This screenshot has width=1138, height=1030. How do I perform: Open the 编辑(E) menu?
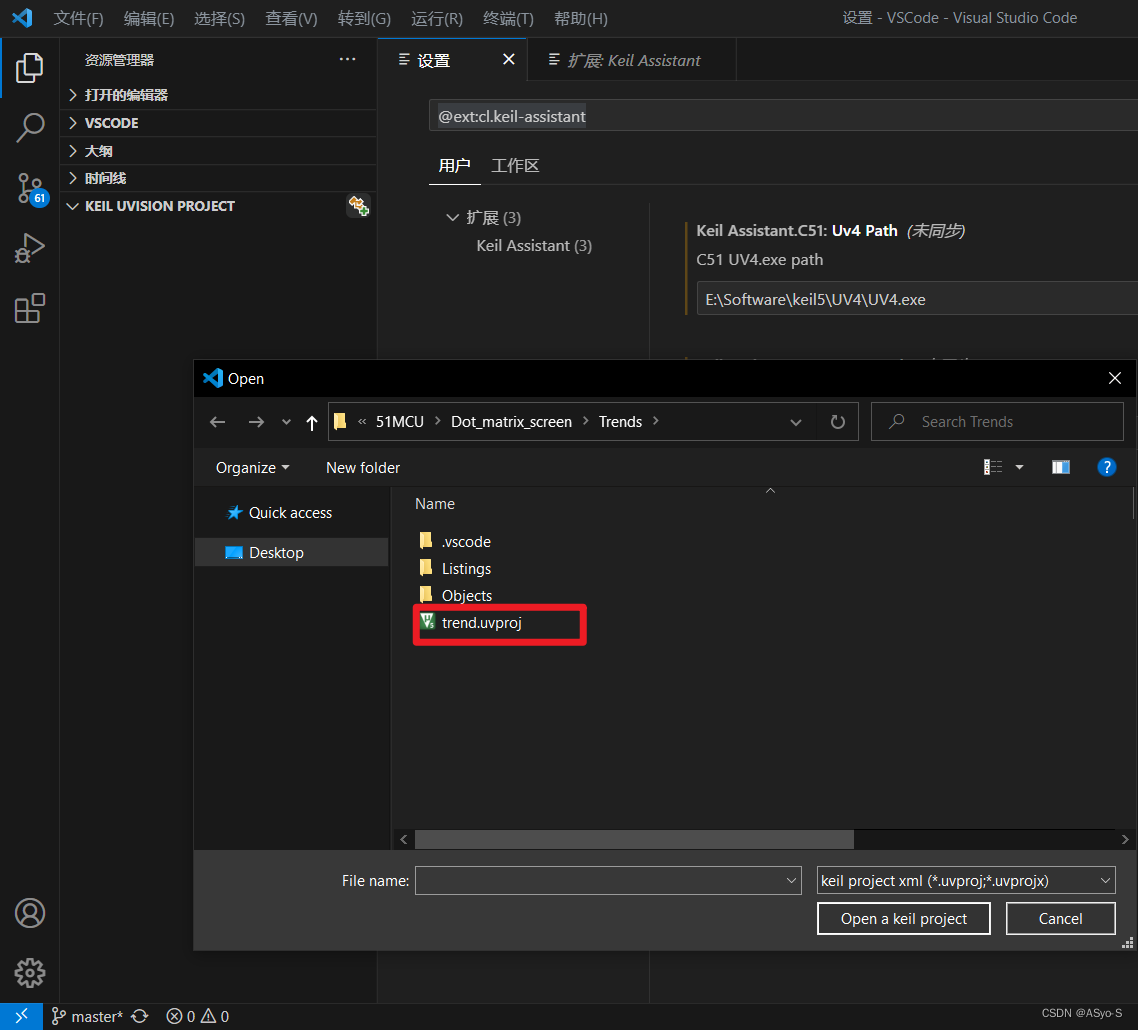(149, 18)
